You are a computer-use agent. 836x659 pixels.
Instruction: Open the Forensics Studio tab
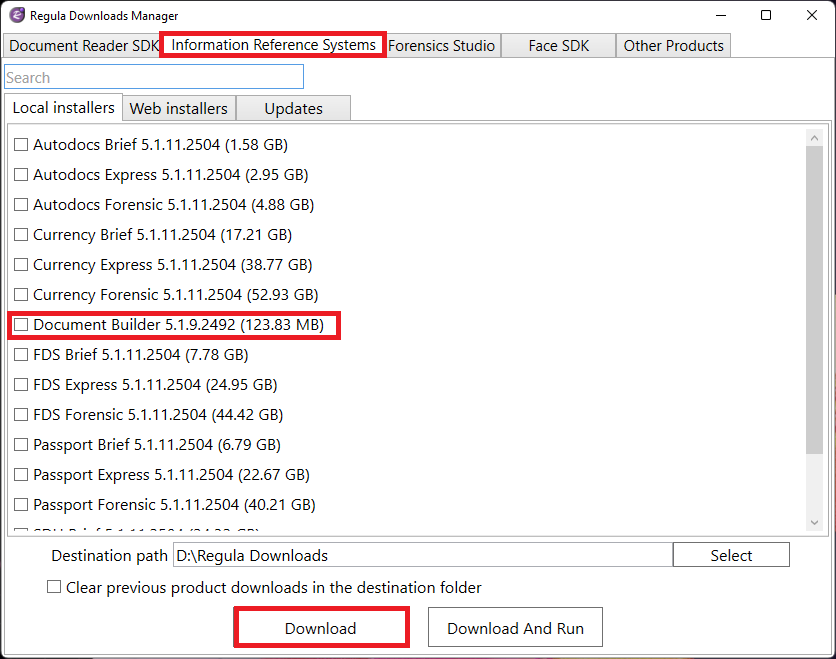click(x=441, y=46)
